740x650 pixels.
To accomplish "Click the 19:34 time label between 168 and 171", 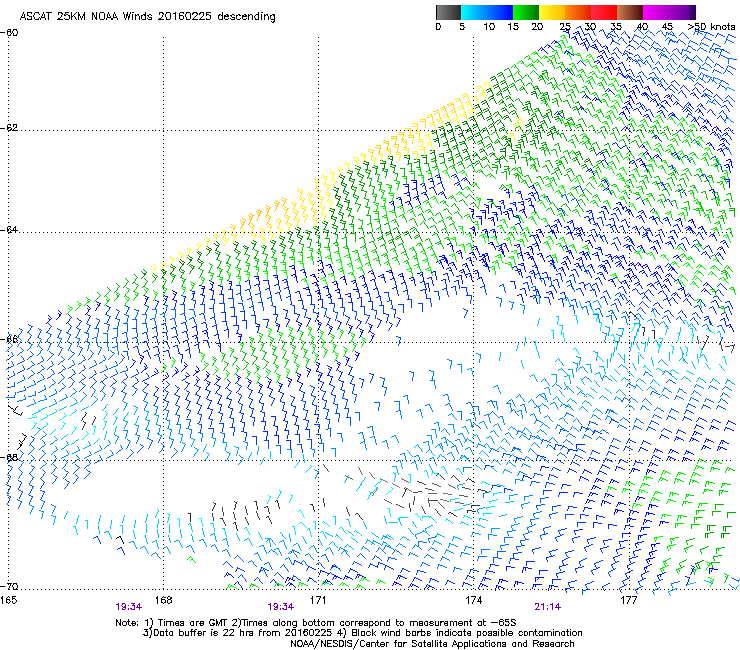I will (280, 607).
